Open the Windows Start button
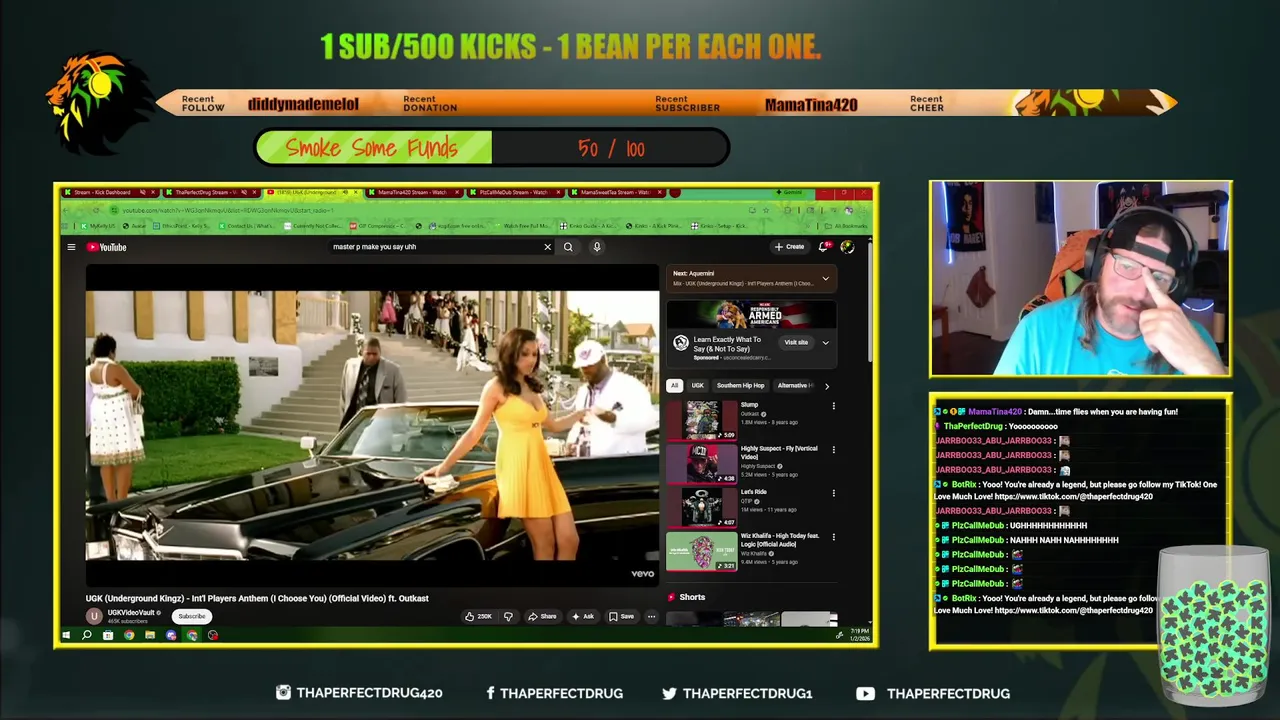 pyautogui.click(x=66, y=635)
